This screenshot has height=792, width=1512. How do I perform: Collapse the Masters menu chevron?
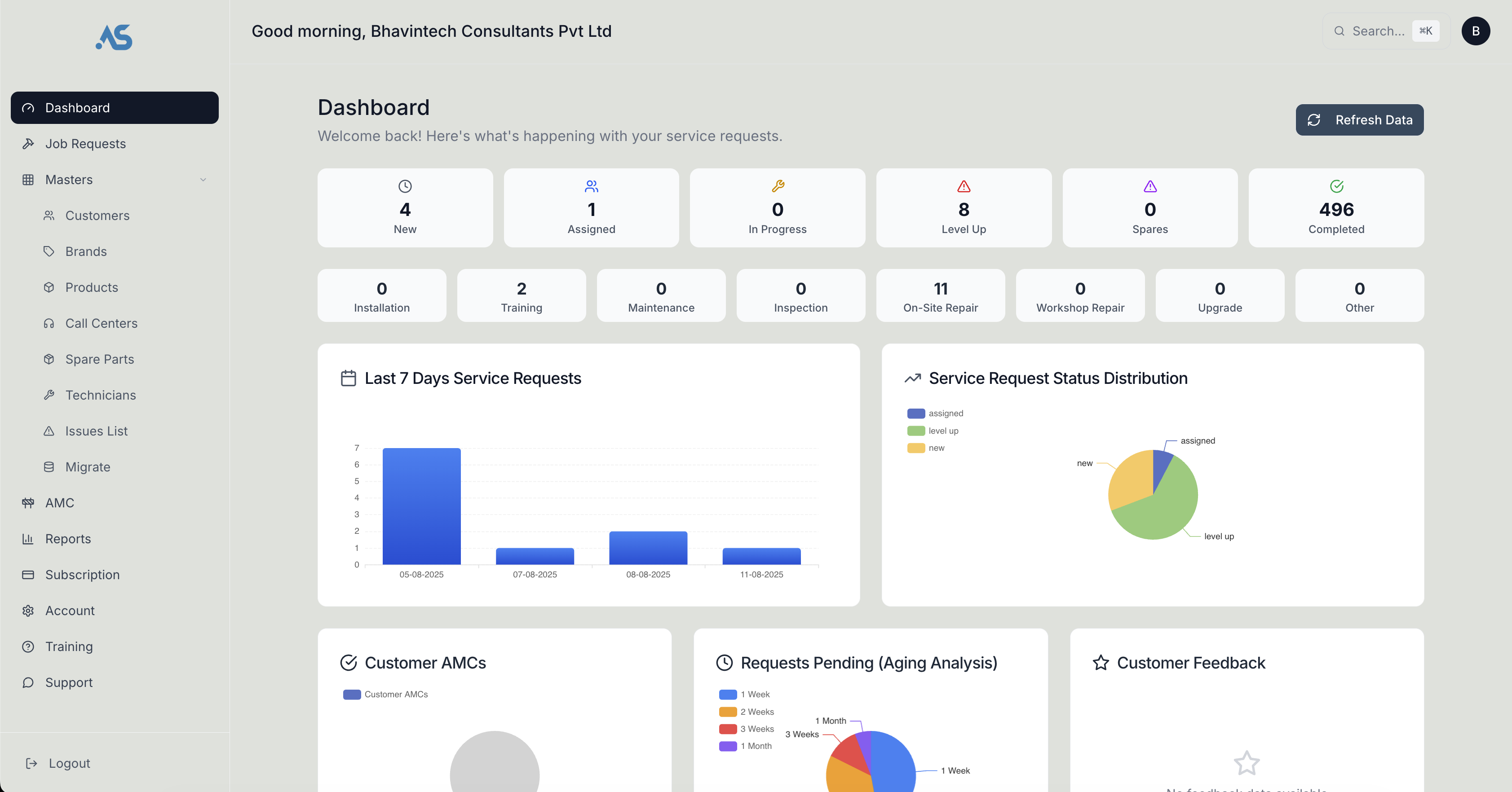pos(203,180)
